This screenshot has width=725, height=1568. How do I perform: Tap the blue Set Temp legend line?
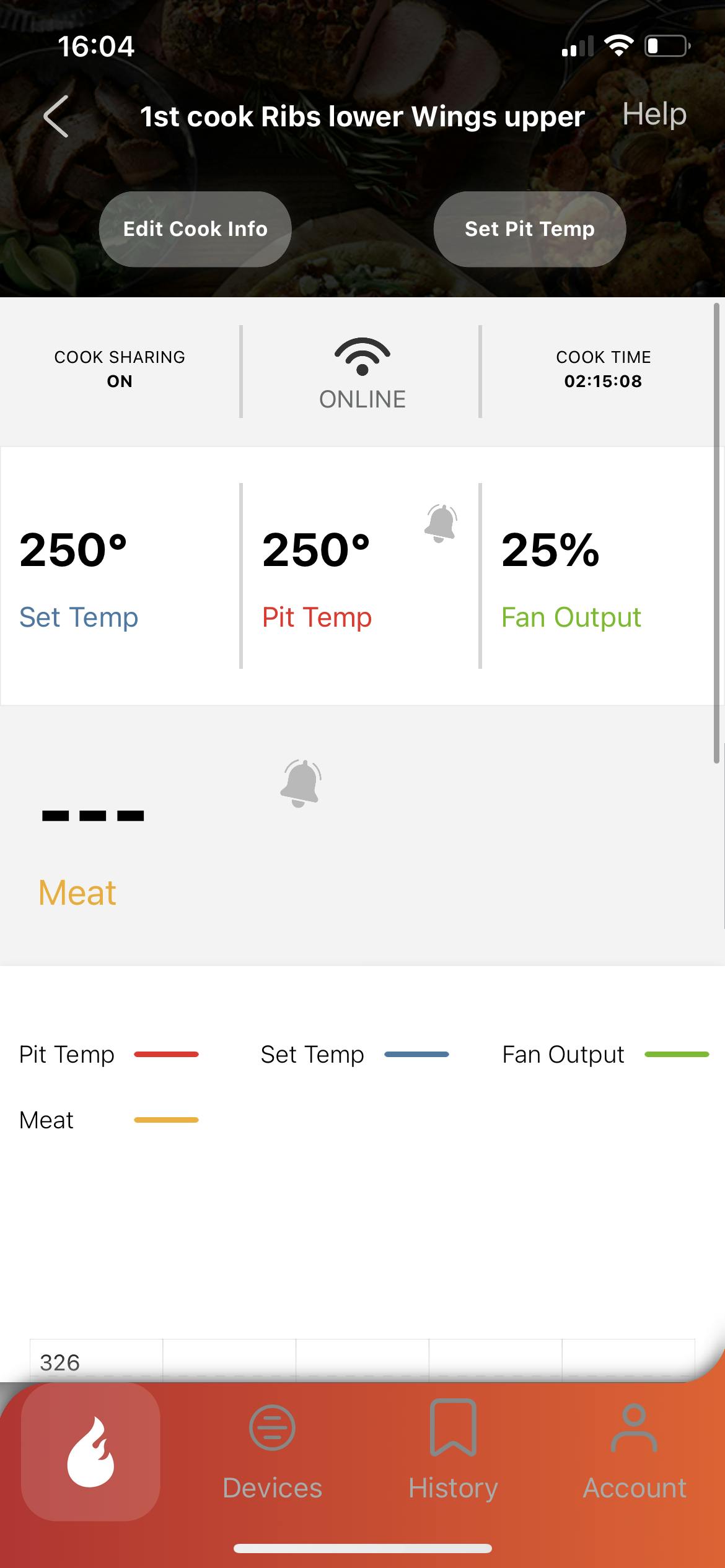click(x=416, y=1054)
